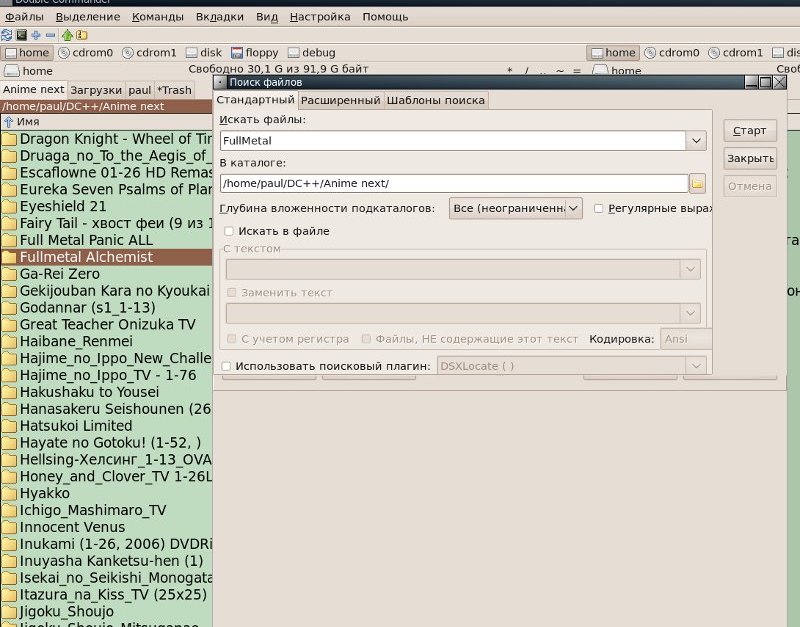Select the cdrom0 drive in the left drive bar

click(86, 53)
